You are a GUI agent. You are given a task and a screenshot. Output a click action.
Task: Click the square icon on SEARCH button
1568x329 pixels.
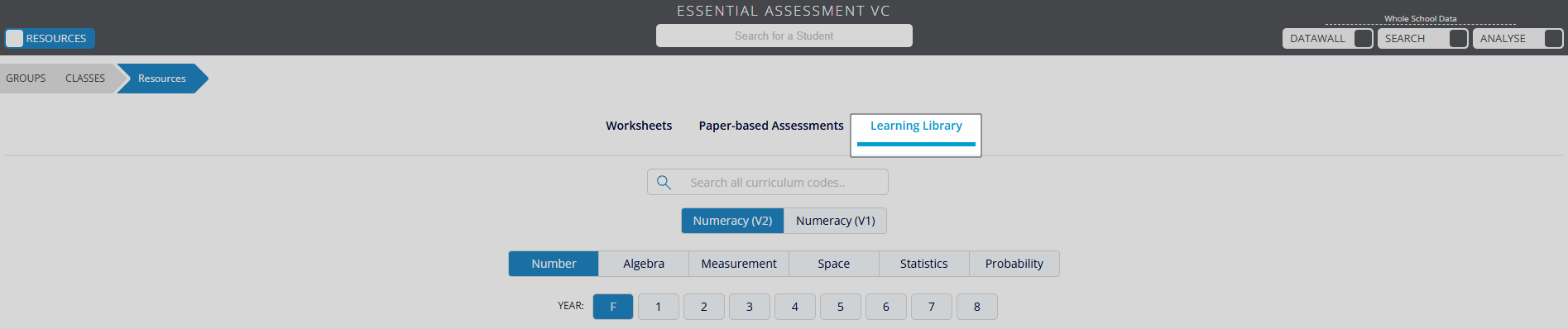tap(1458, 38)
